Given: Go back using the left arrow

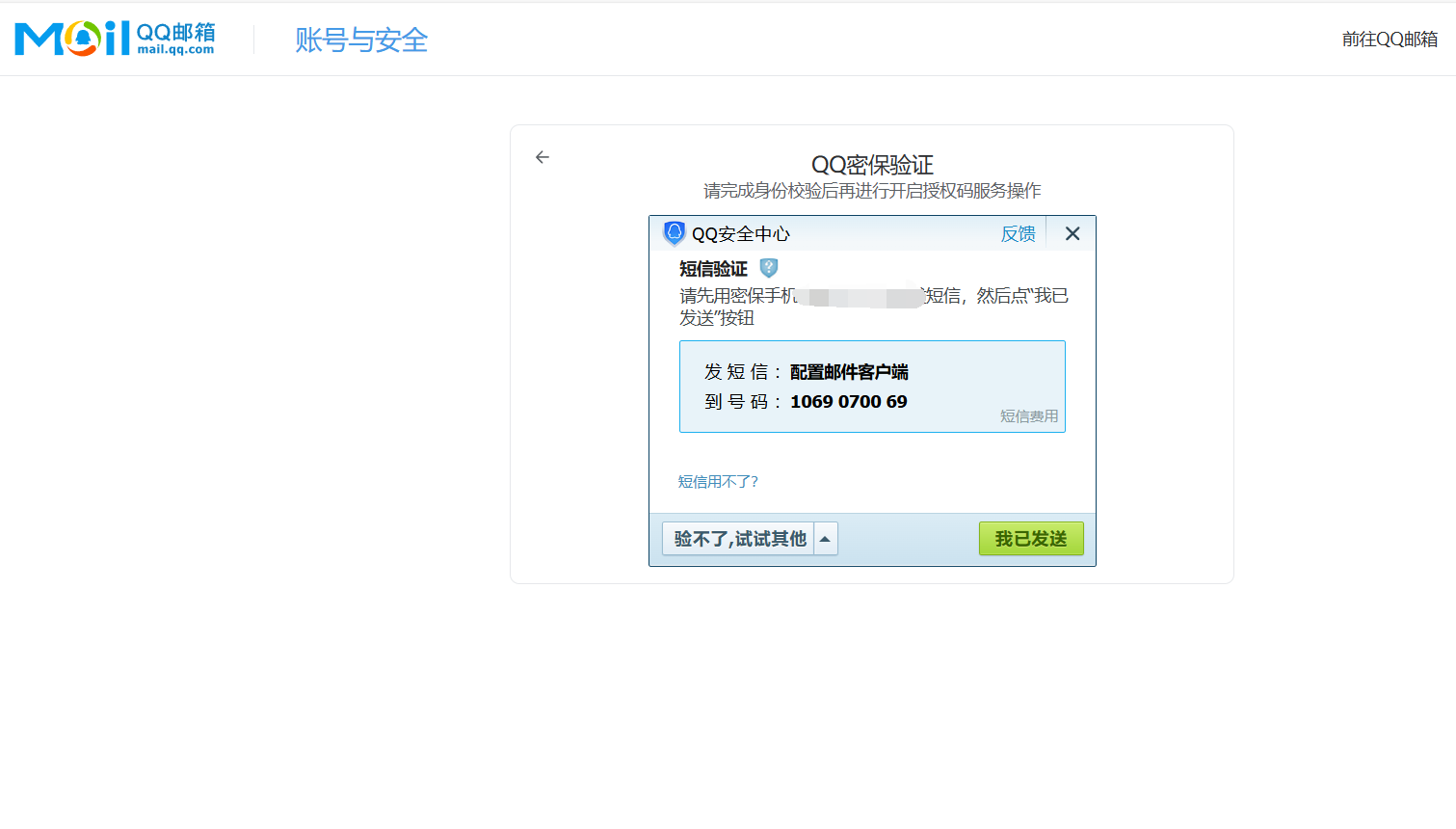Looking at the screenshot, I should pos(543,157).
